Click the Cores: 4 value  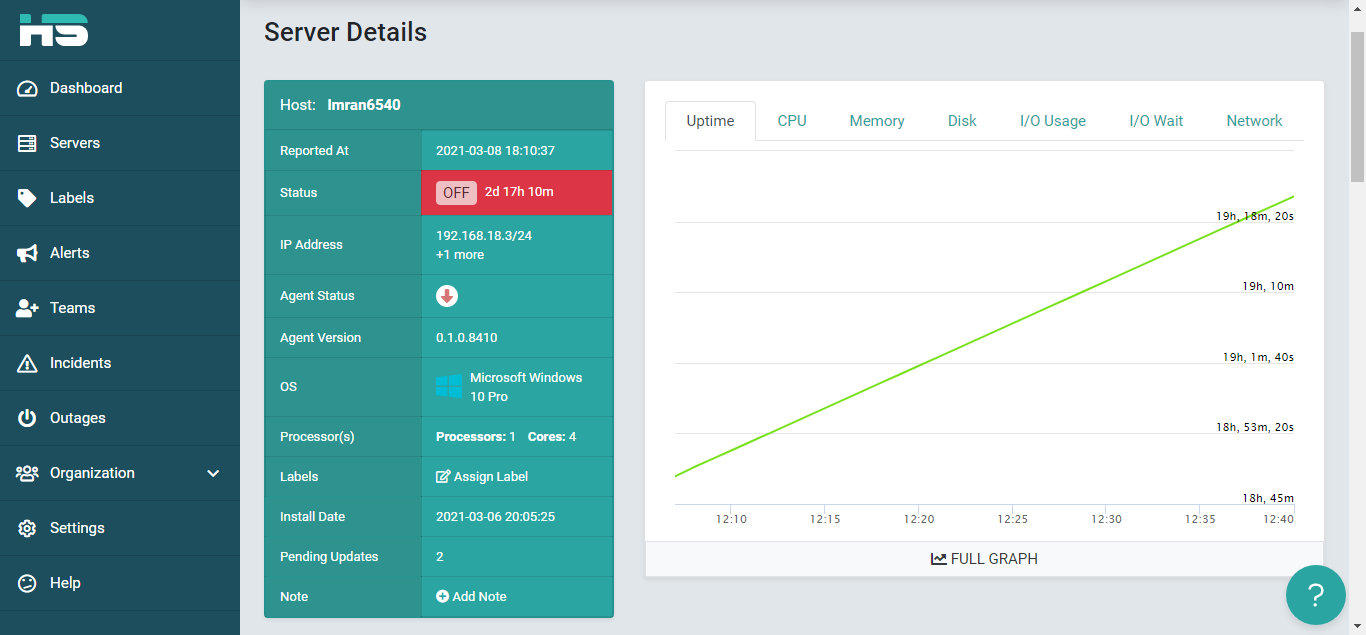[552, 437]
